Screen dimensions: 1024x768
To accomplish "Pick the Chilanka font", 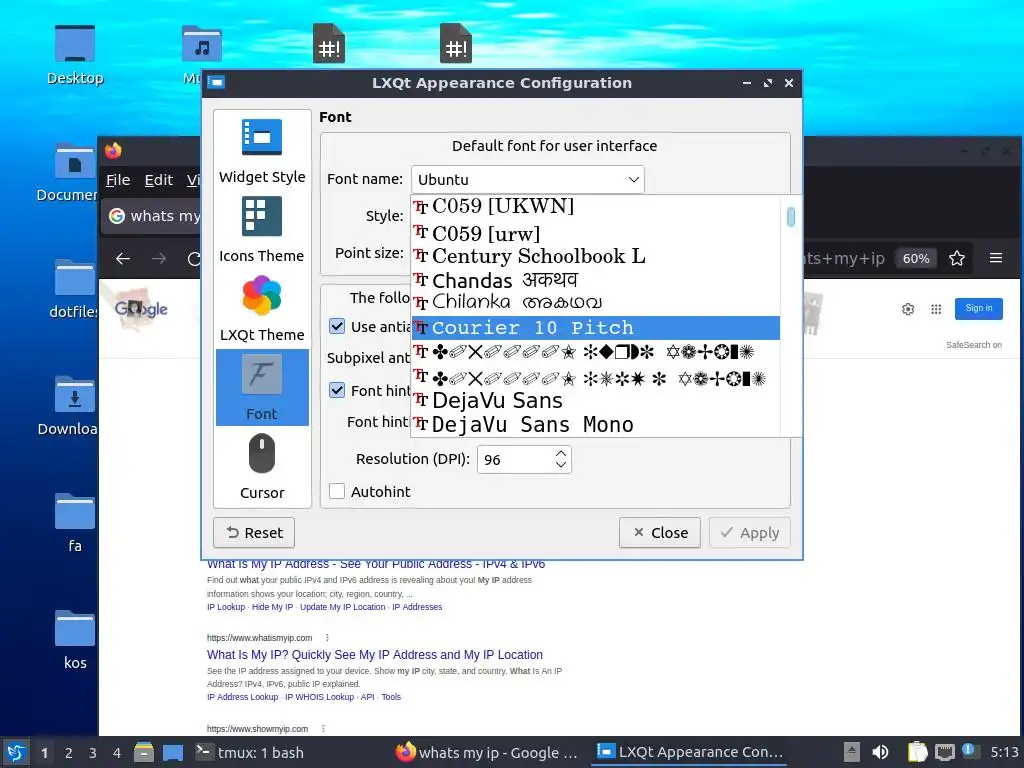I will (x=596, y=303).
